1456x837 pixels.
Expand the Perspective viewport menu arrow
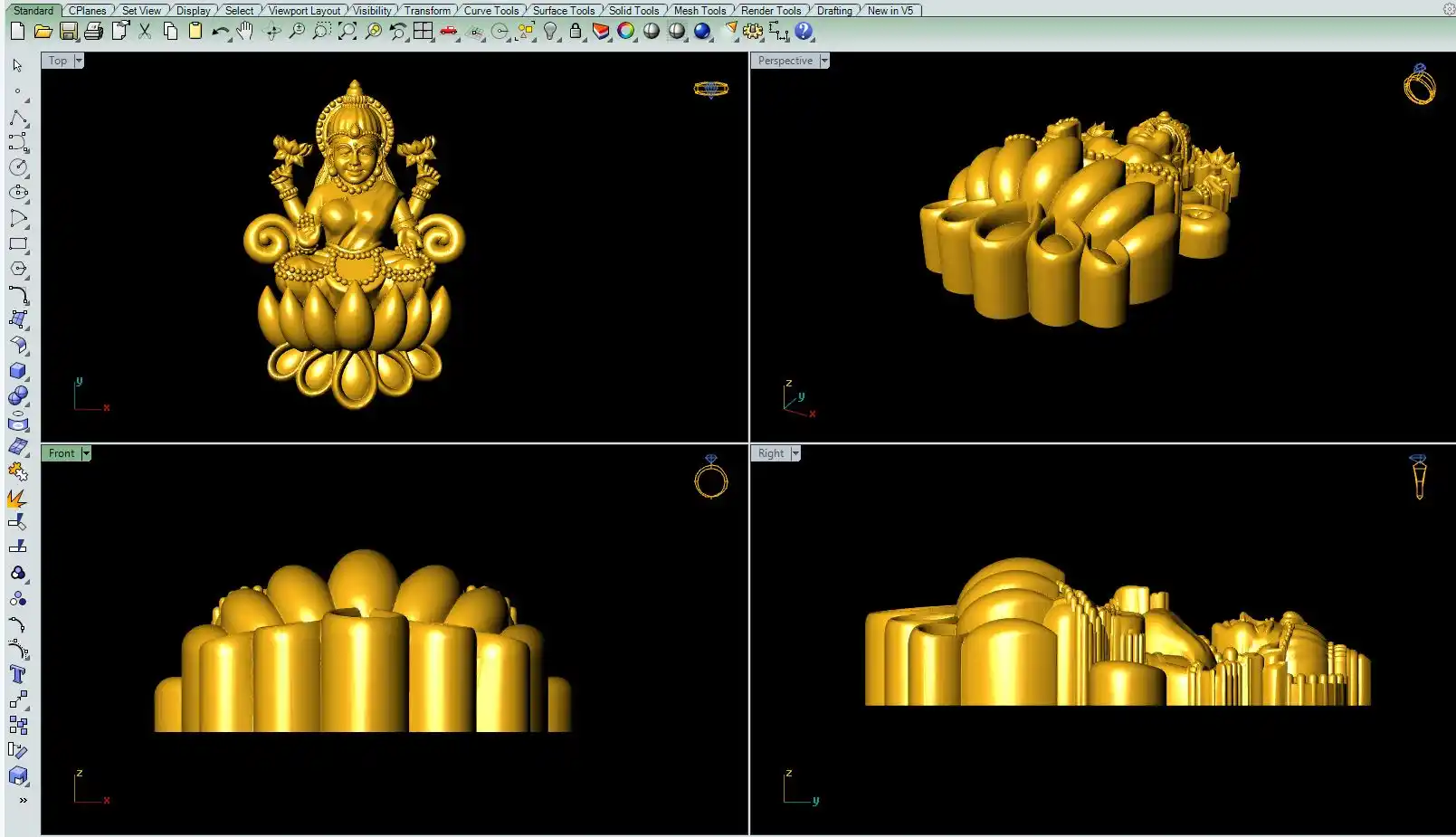(824, 61)
